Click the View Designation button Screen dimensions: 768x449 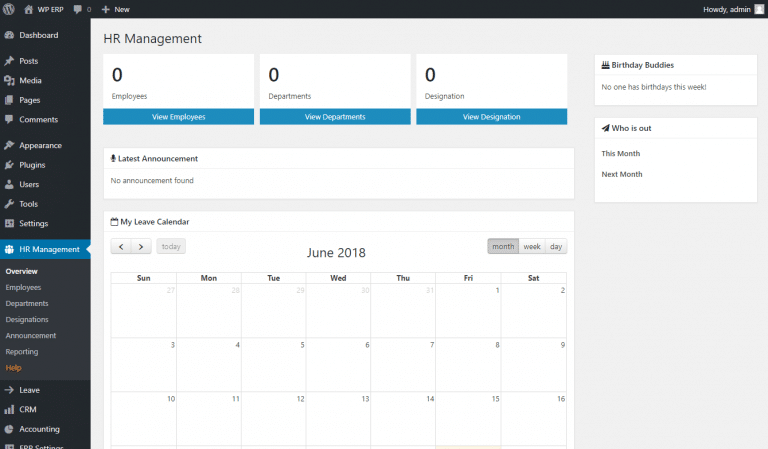pyautogui.click(x=491, y=117)
